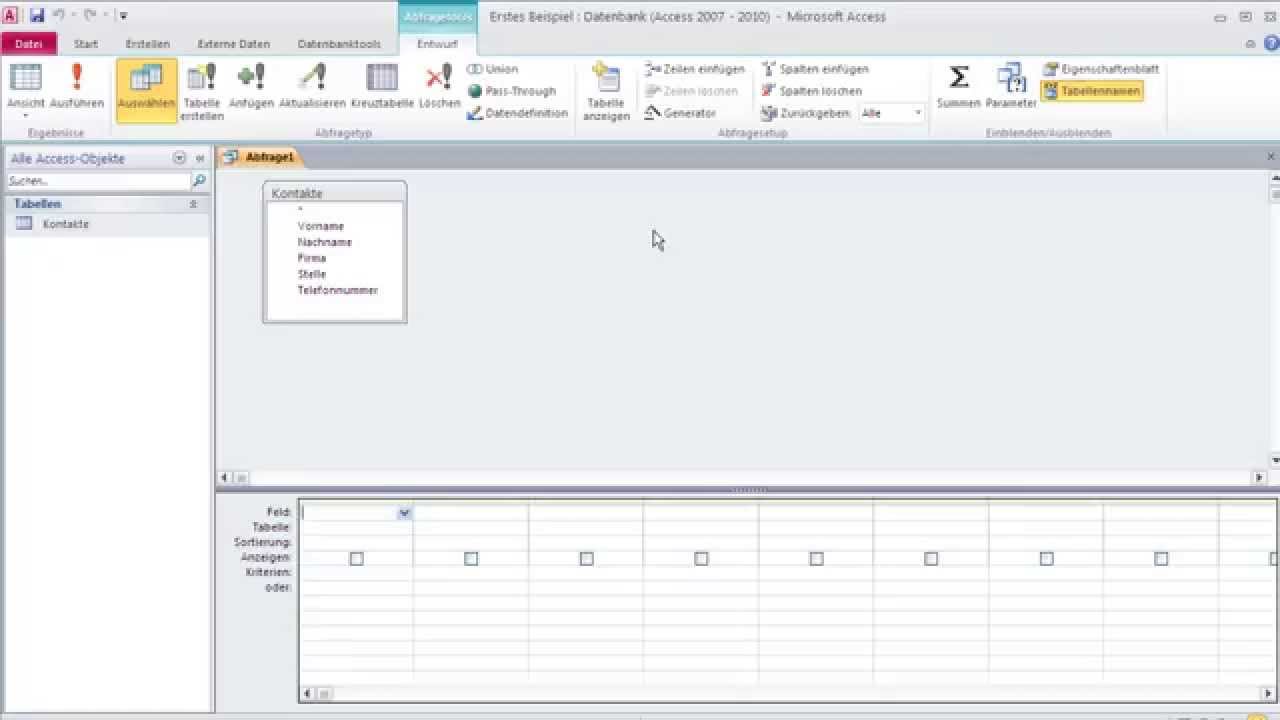Collapse the navigation pane with double arrow
This screenshot has width=1280, height=720.
point(200,158)
